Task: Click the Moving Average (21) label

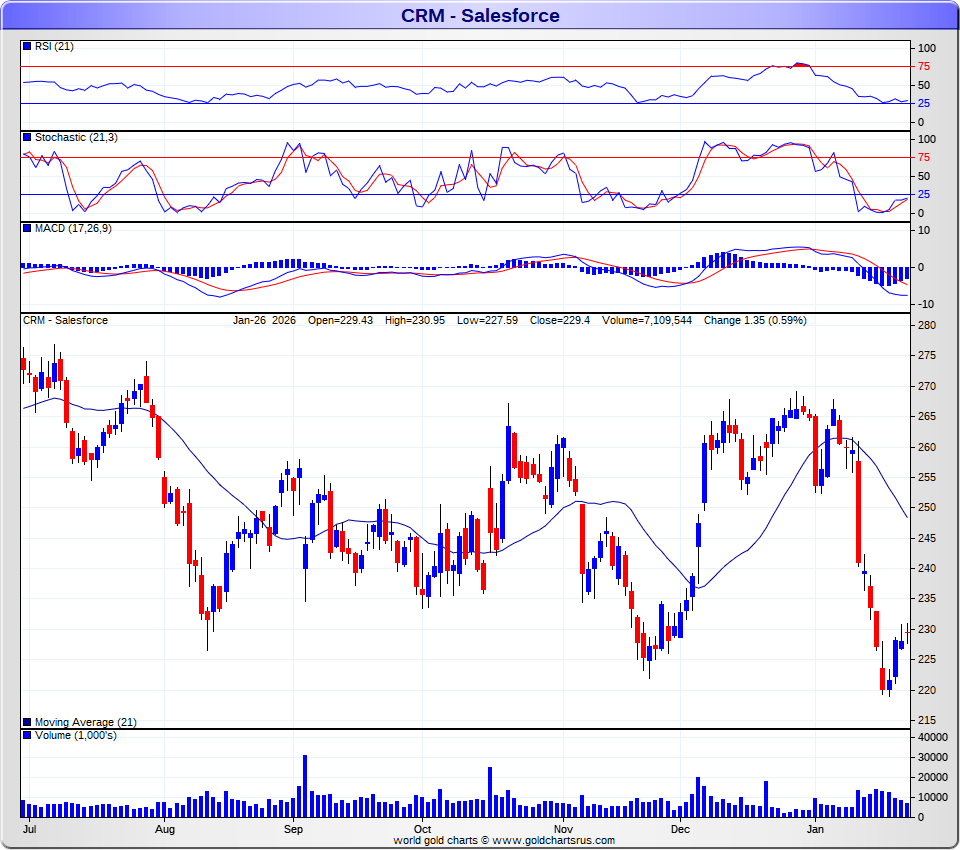Action: click(x=85, y=722)
